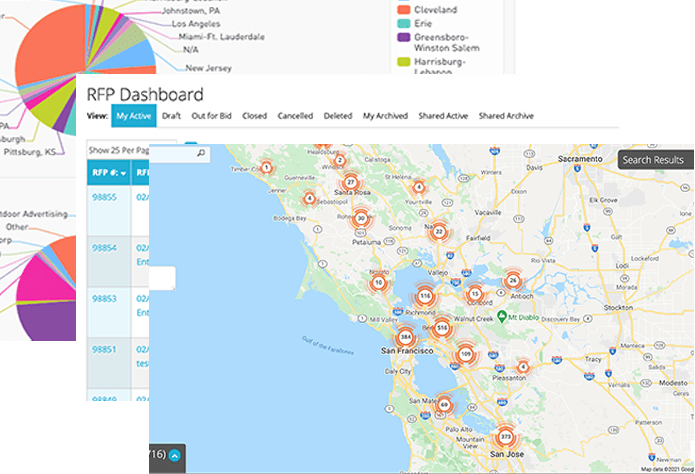695x474 pixels.
Task: Open the 30 cluster marker near Petaluma
Action: (361, 218)
